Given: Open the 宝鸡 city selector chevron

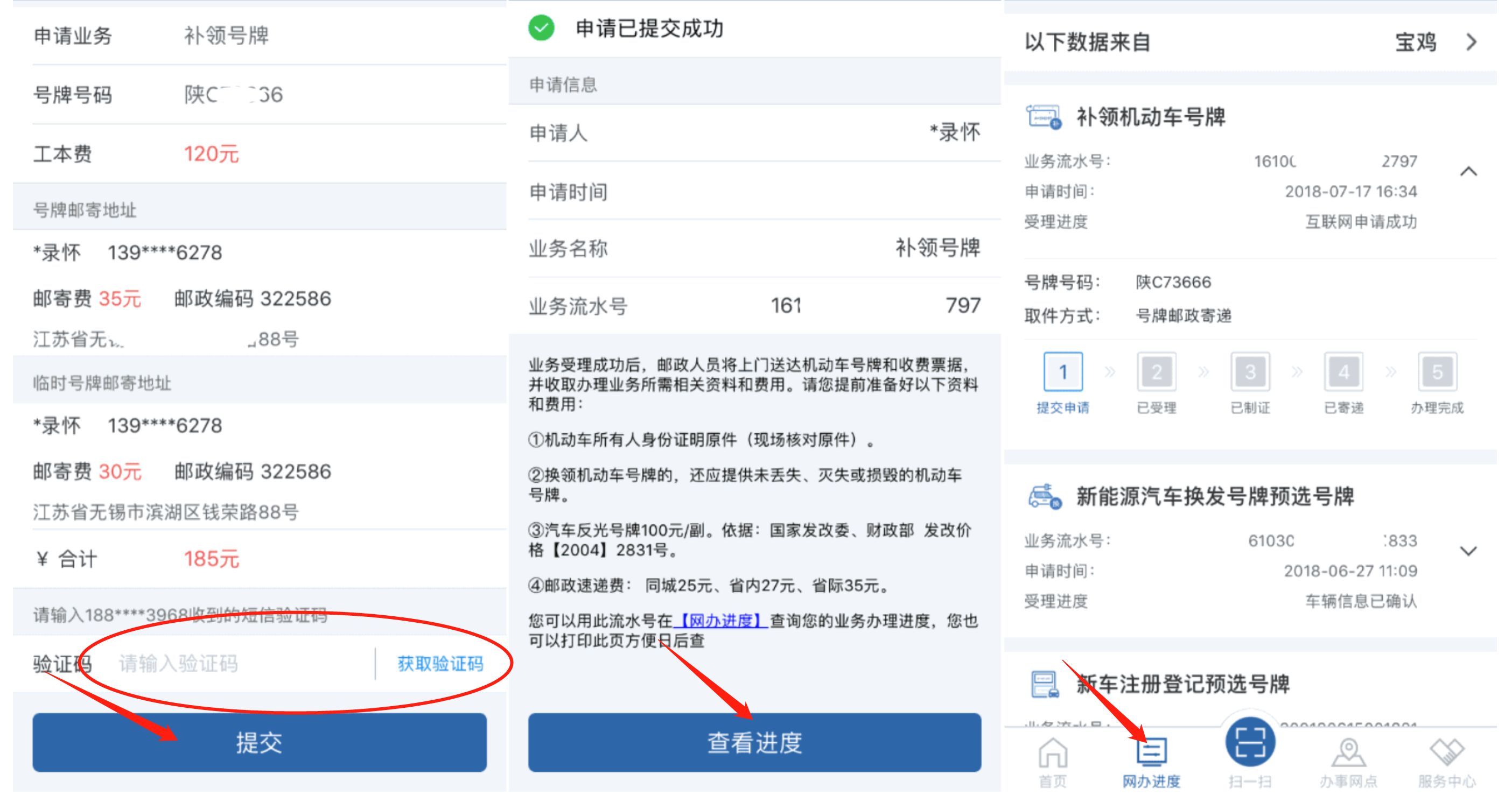Looking at the screenshot, I should click(1472, 42).
